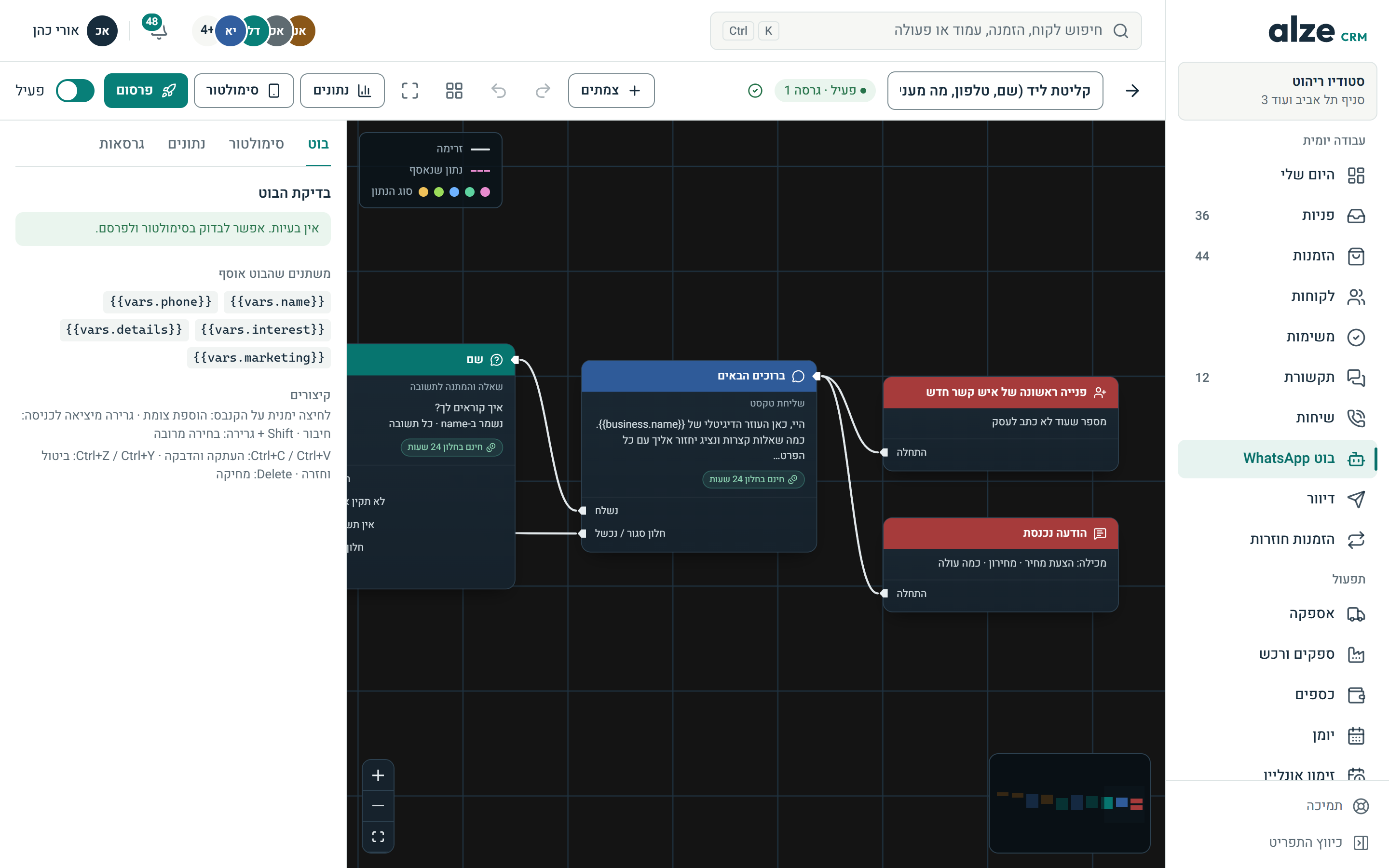This screenshot has height=868, width=1389.
Task: Click the {{vars.name}} variable chip
Action: click(x=277, y=302)
